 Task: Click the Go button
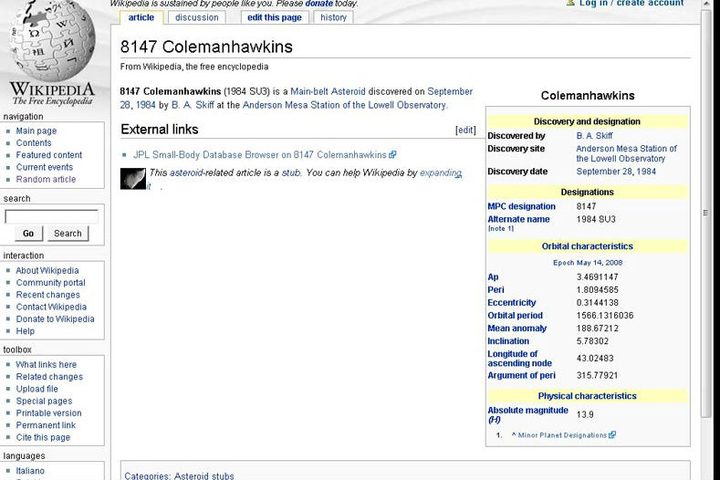coord(28,233)
